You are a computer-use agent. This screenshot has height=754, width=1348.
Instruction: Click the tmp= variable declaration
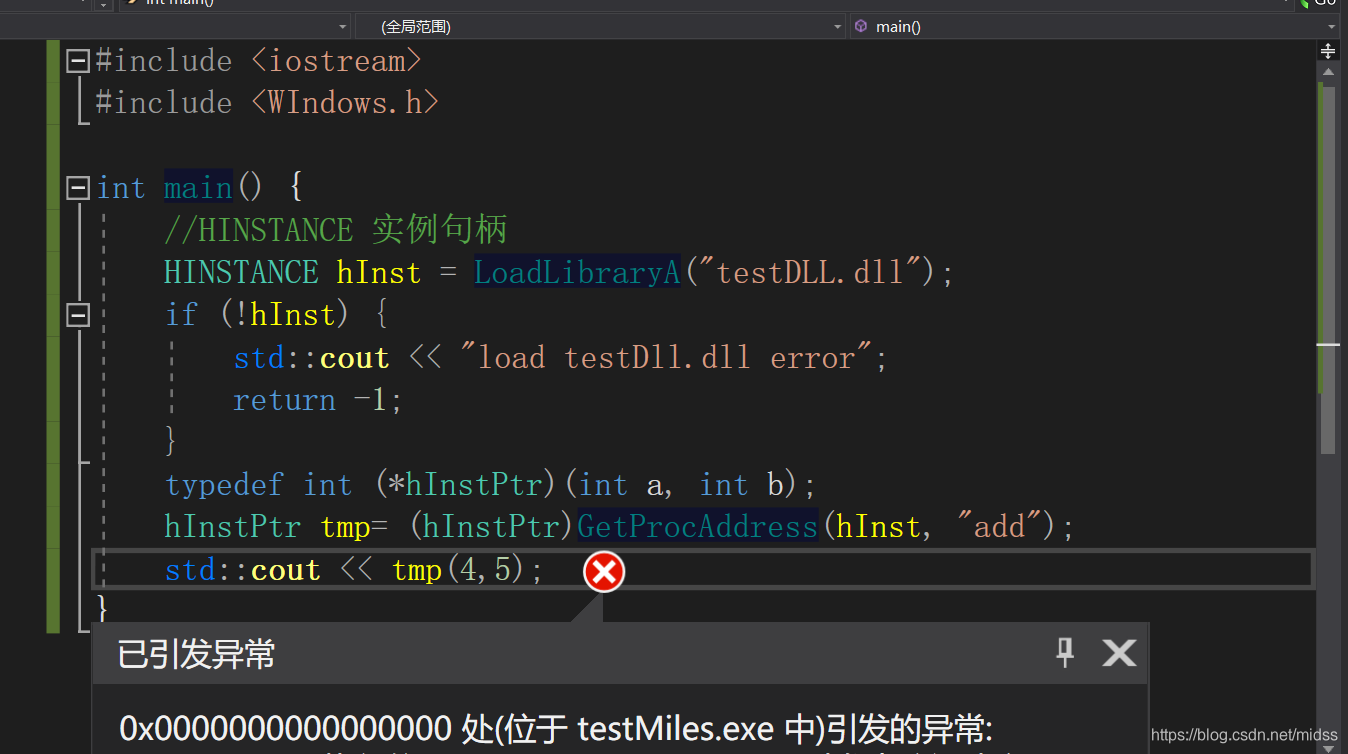354,526
